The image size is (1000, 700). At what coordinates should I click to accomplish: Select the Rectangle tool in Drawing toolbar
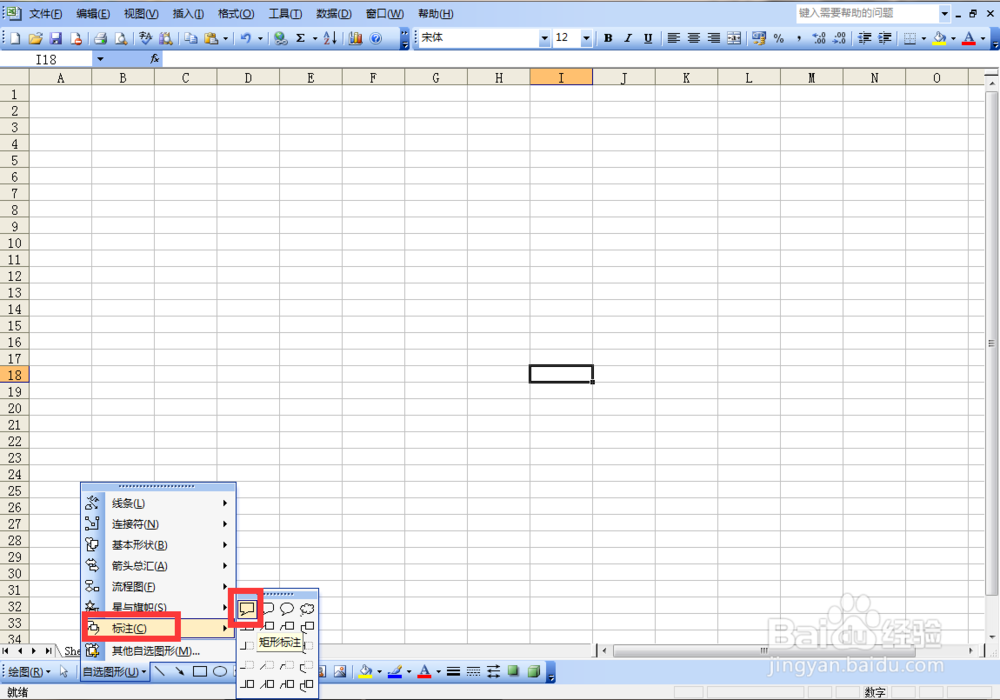click(202, 671)
